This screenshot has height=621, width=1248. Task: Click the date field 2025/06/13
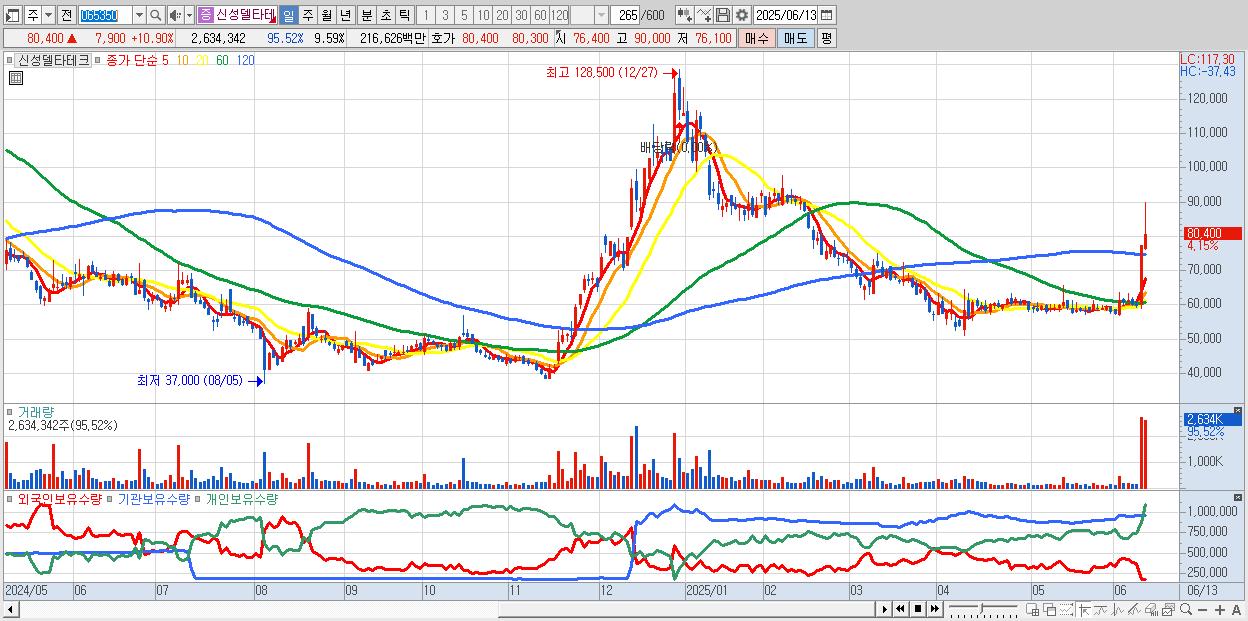[786, 15]
